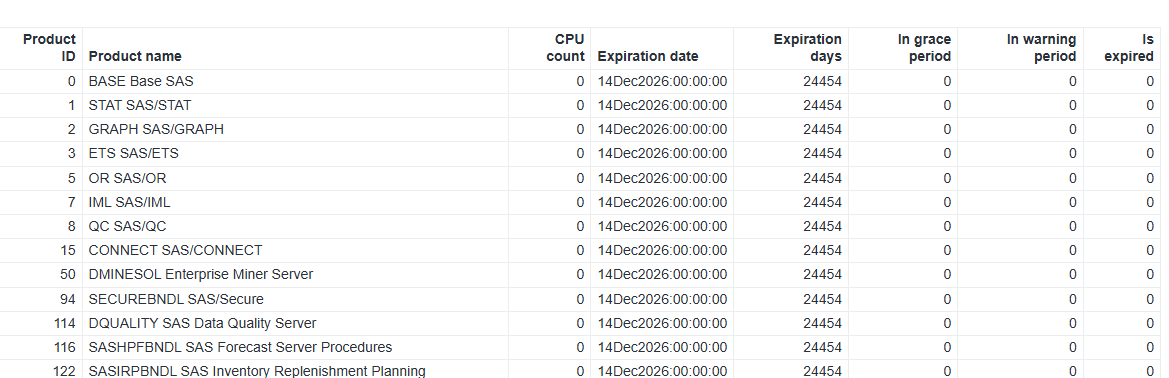Click Product ID 94 cell
This screenshot has height=378, width=1169.
point(41,299)
